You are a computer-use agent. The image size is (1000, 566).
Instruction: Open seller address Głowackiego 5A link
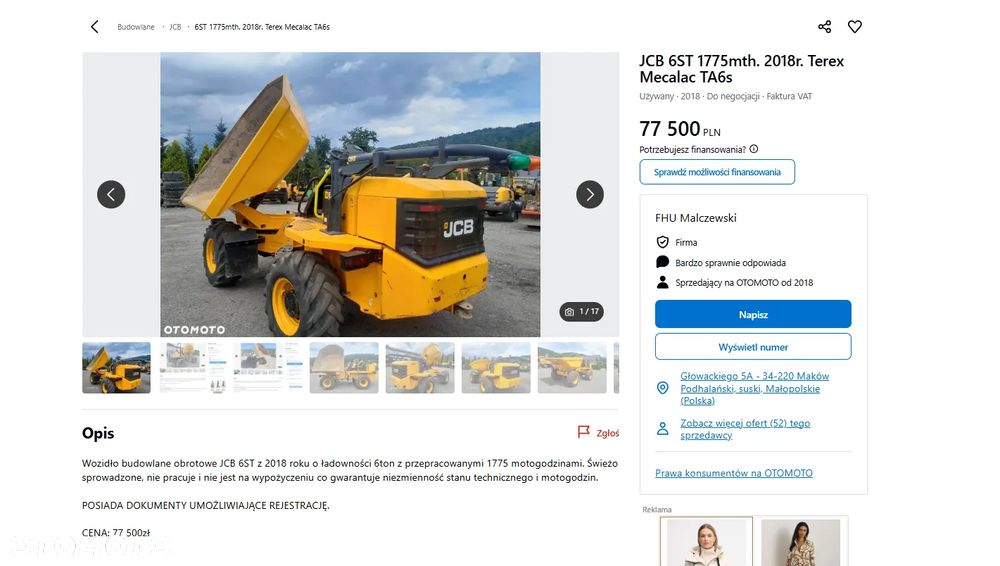pos(754,389)
